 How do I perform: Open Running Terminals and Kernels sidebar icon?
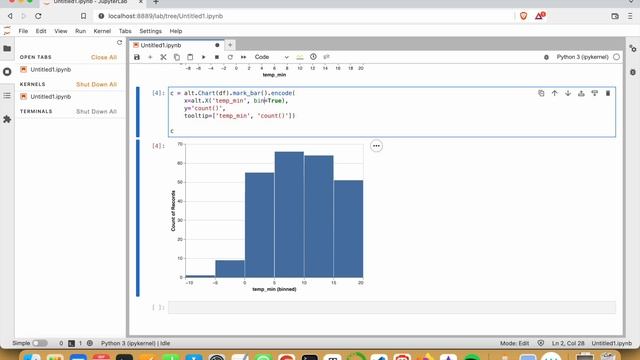[x=7, y=72]
